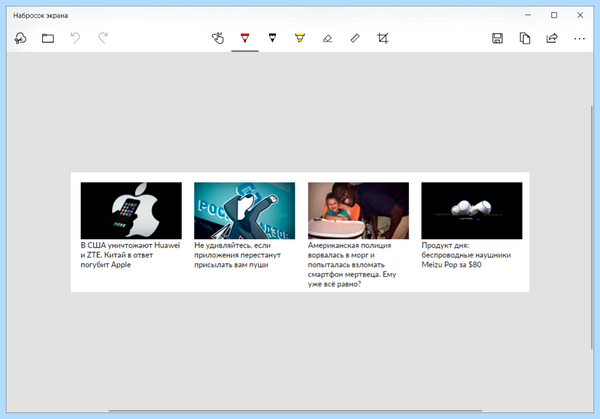Viewport: 600px width, 419px height.
Task: Select the eraser tool
Action: 328,38
